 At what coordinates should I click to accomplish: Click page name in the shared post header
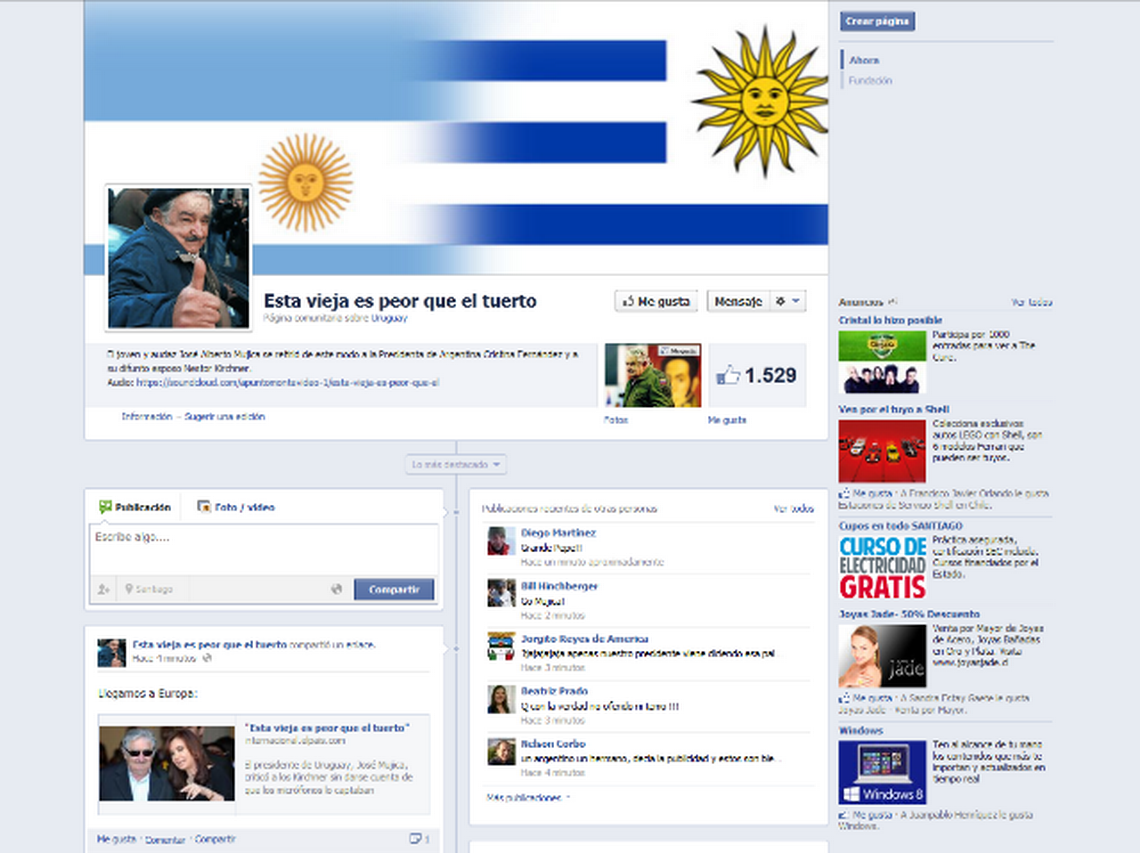209,644
